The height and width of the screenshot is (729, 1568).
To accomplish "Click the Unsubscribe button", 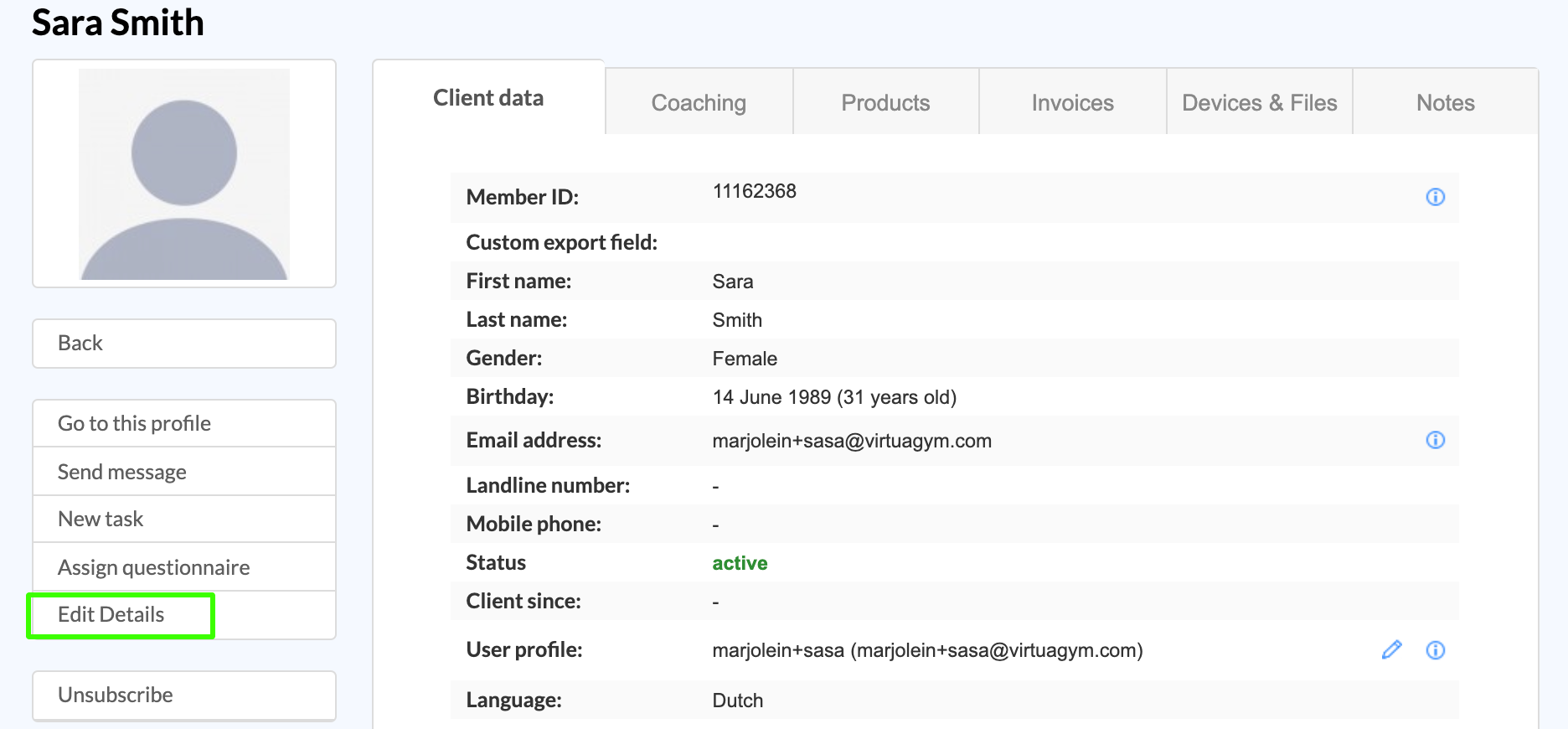I will click(184, 695).
